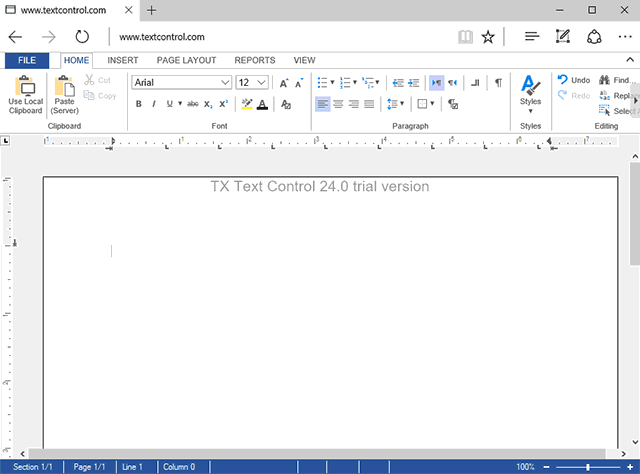Switch to the VIEW tab
The width and height of the screenshot is (640, 474).
click(x=304, y=60)
